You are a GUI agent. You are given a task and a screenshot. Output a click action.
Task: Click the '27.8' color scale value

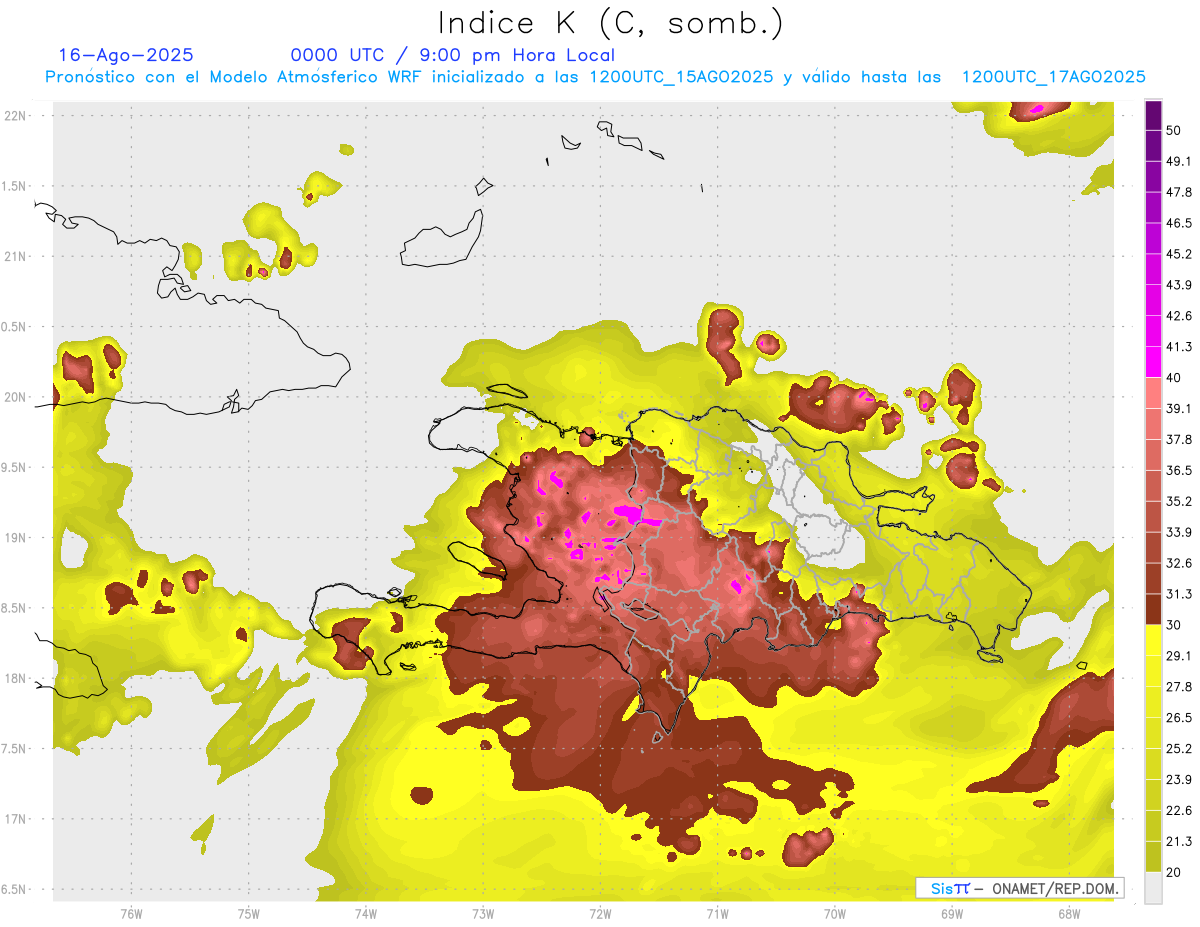click(x=1179, y=687)
